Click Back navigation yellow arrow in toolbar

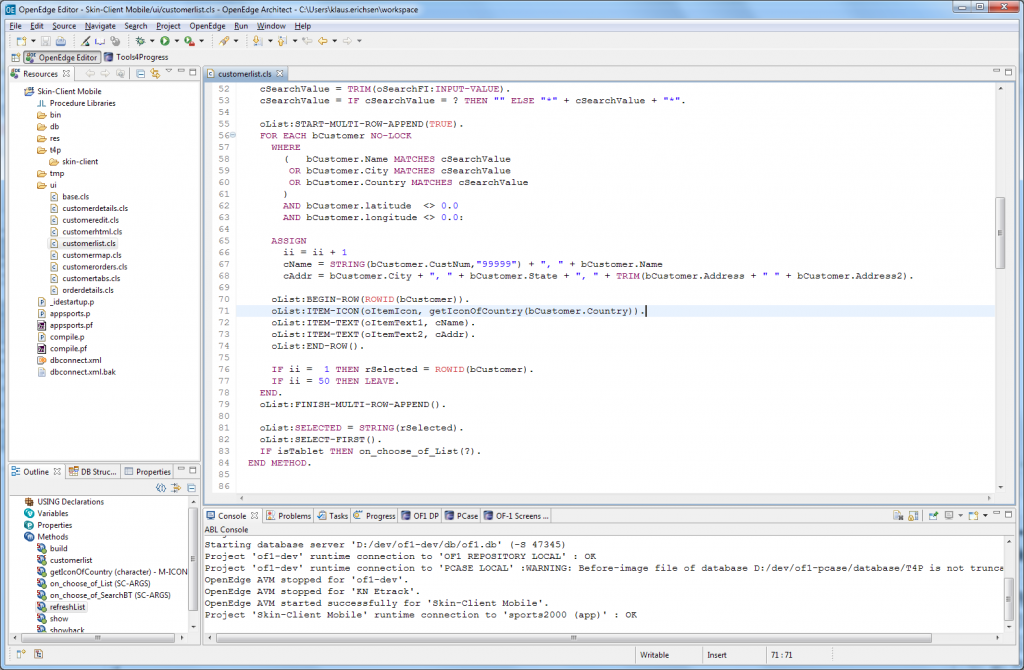coord(322,41)
